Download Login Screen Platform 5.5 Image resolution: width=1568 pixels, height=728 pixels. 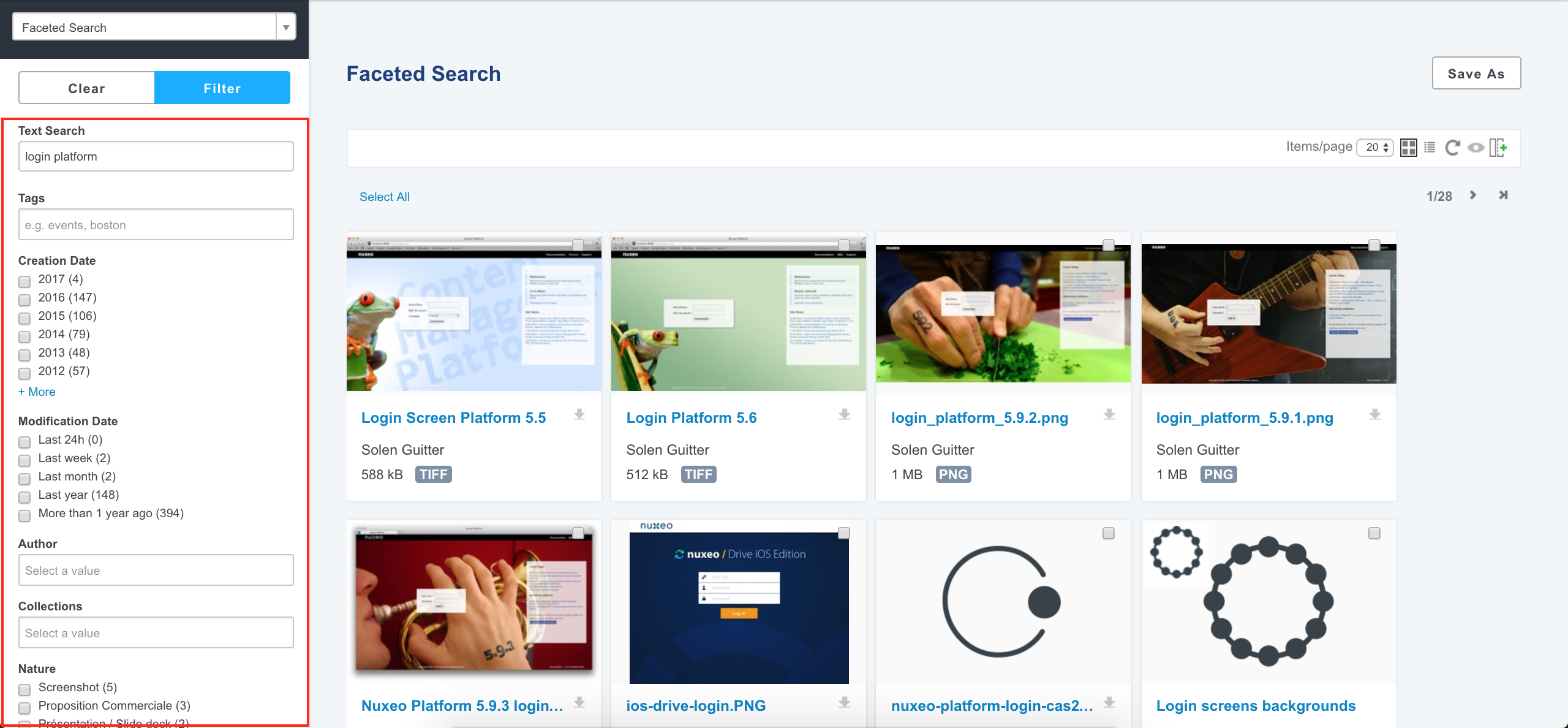point(579,415)
